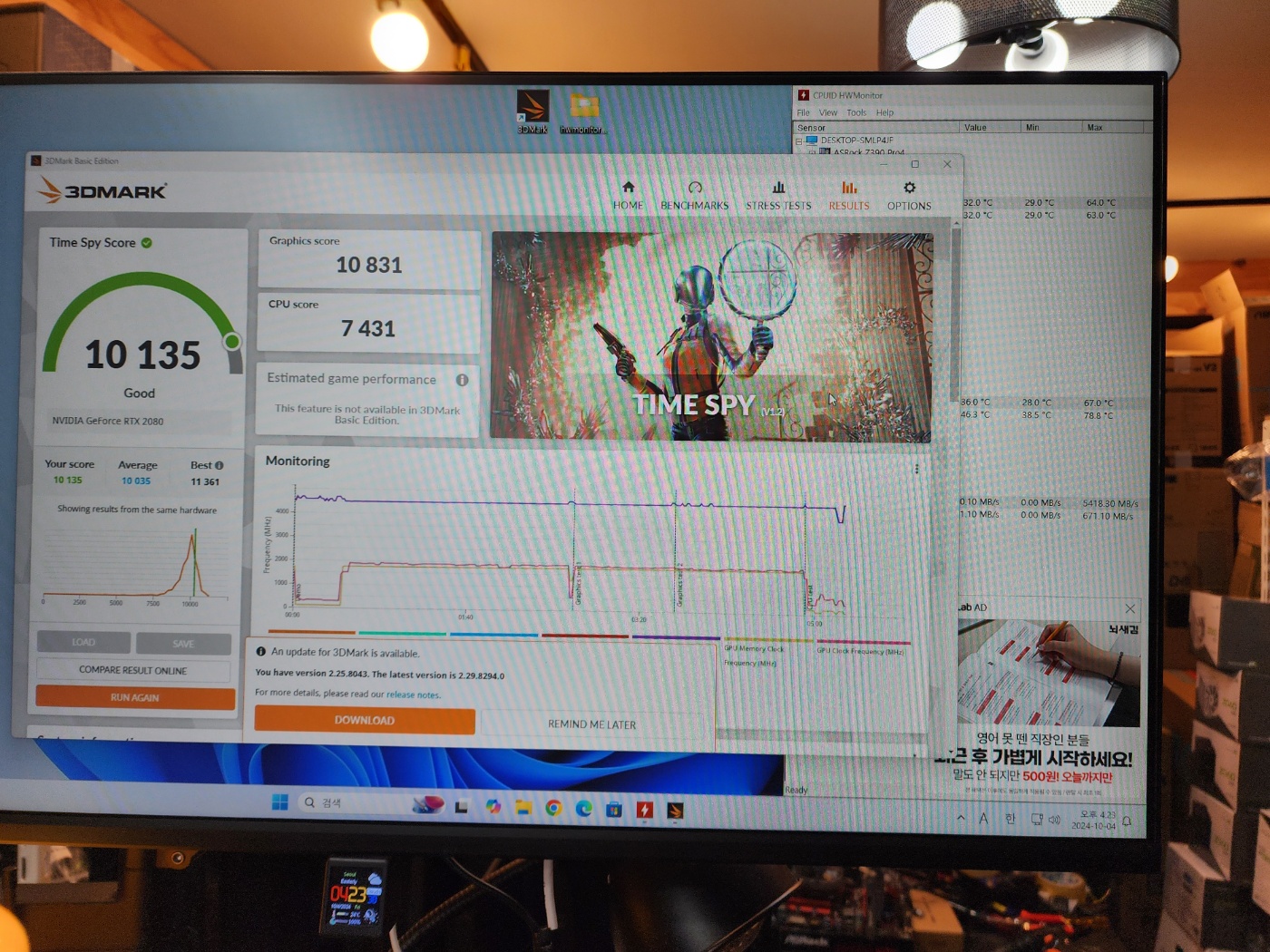The height and width of the screenshot is (952, 1270).
Task: Open the View menu in HWMonitor
Action: [828, 112]
